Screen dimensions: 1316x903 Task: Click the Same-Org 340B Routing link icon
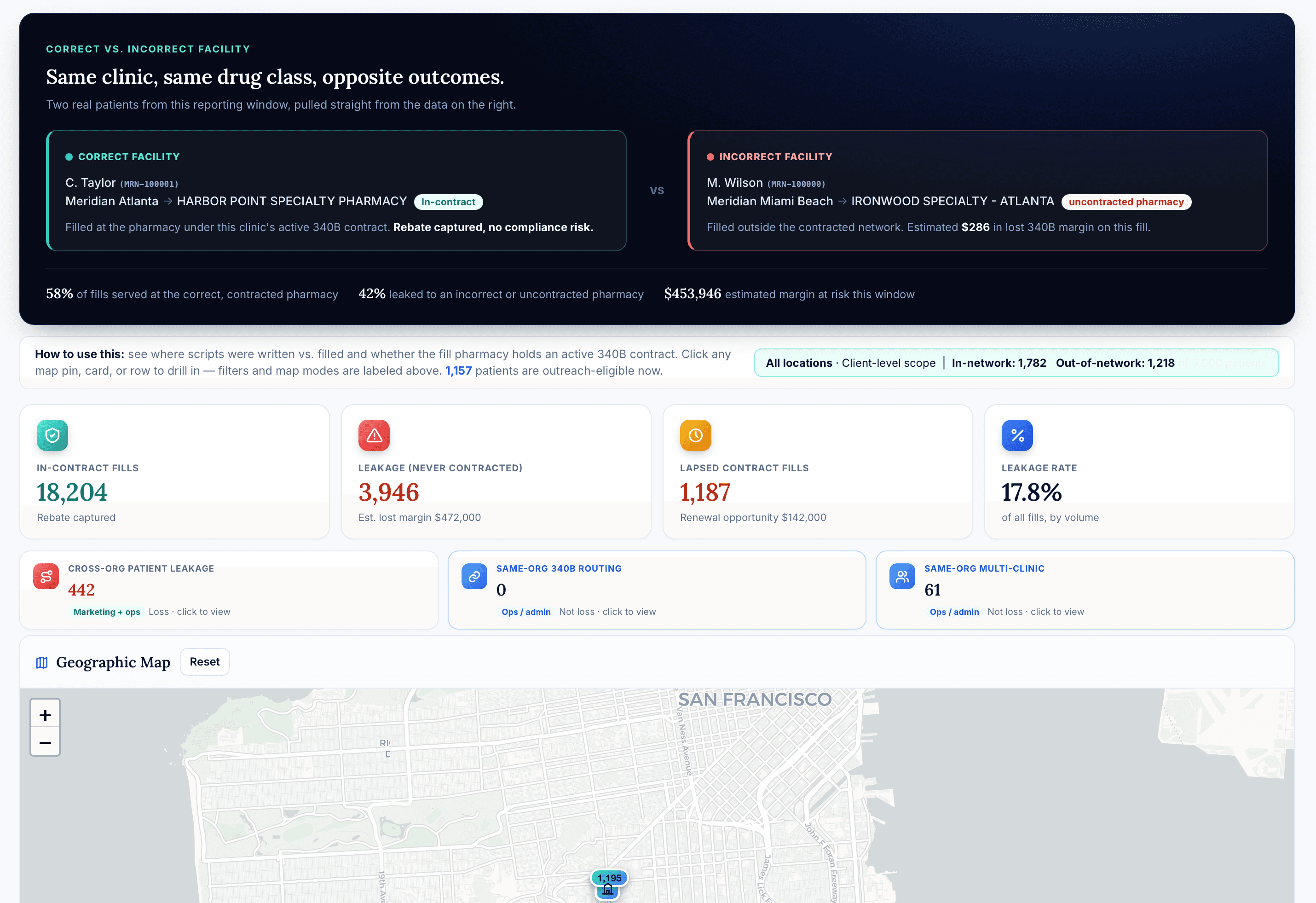click(x=474, y=576)
